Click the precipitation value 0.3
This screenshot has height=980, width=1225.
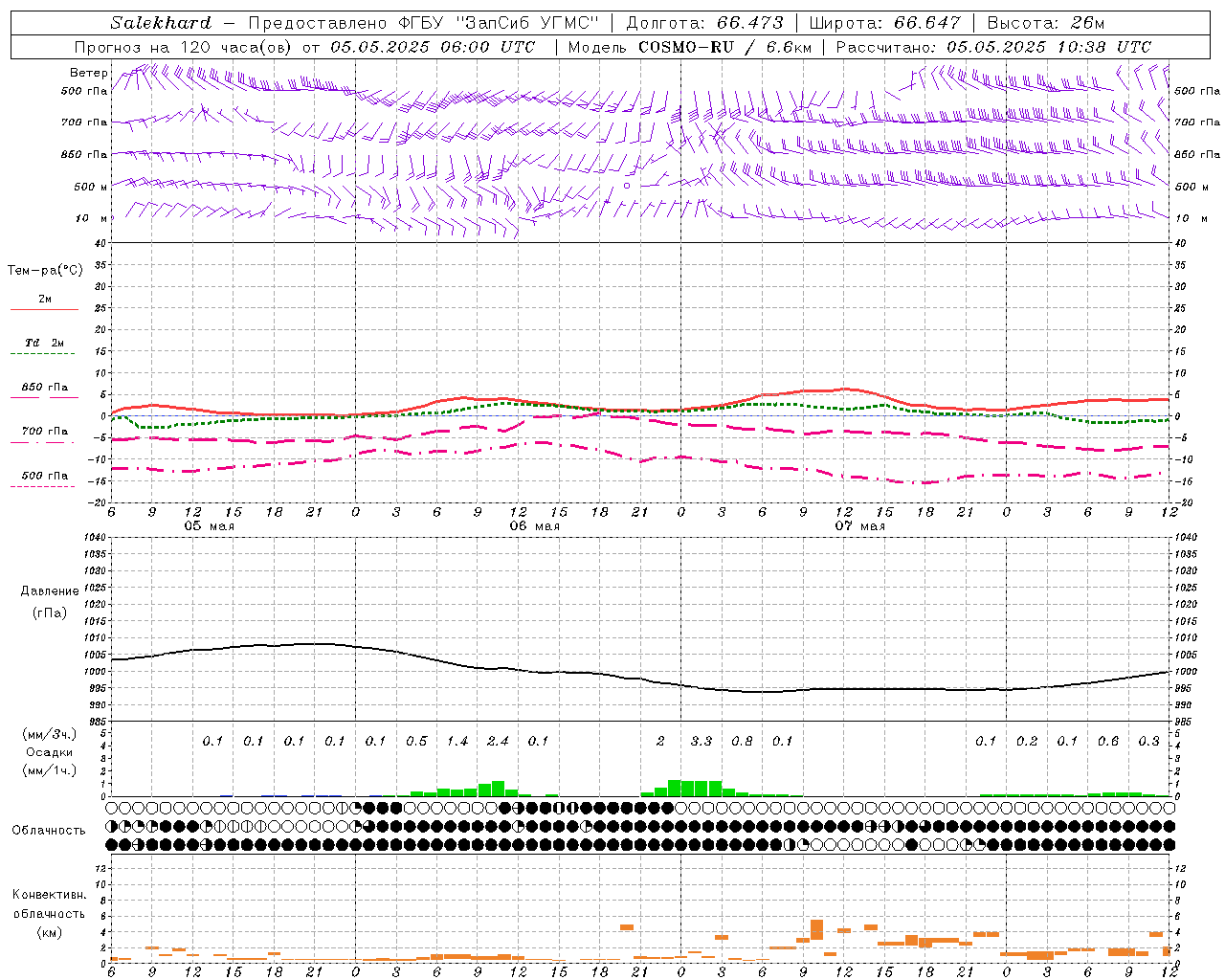1148,741
